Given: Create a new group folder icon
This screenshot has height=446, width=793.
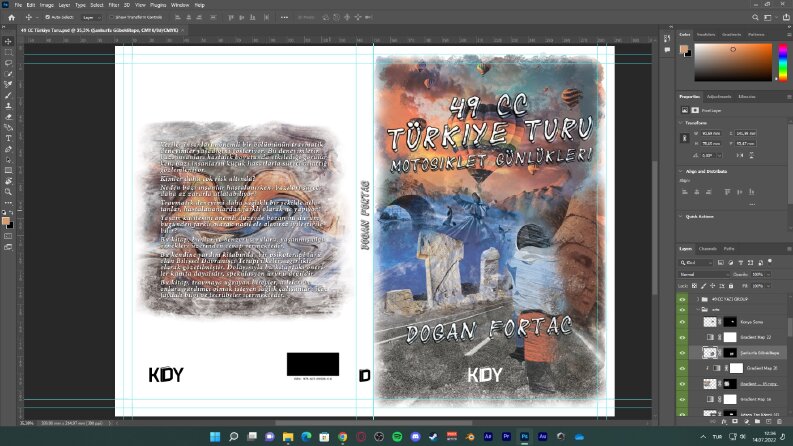Looking at the screenshot, I should click(757, 421).
